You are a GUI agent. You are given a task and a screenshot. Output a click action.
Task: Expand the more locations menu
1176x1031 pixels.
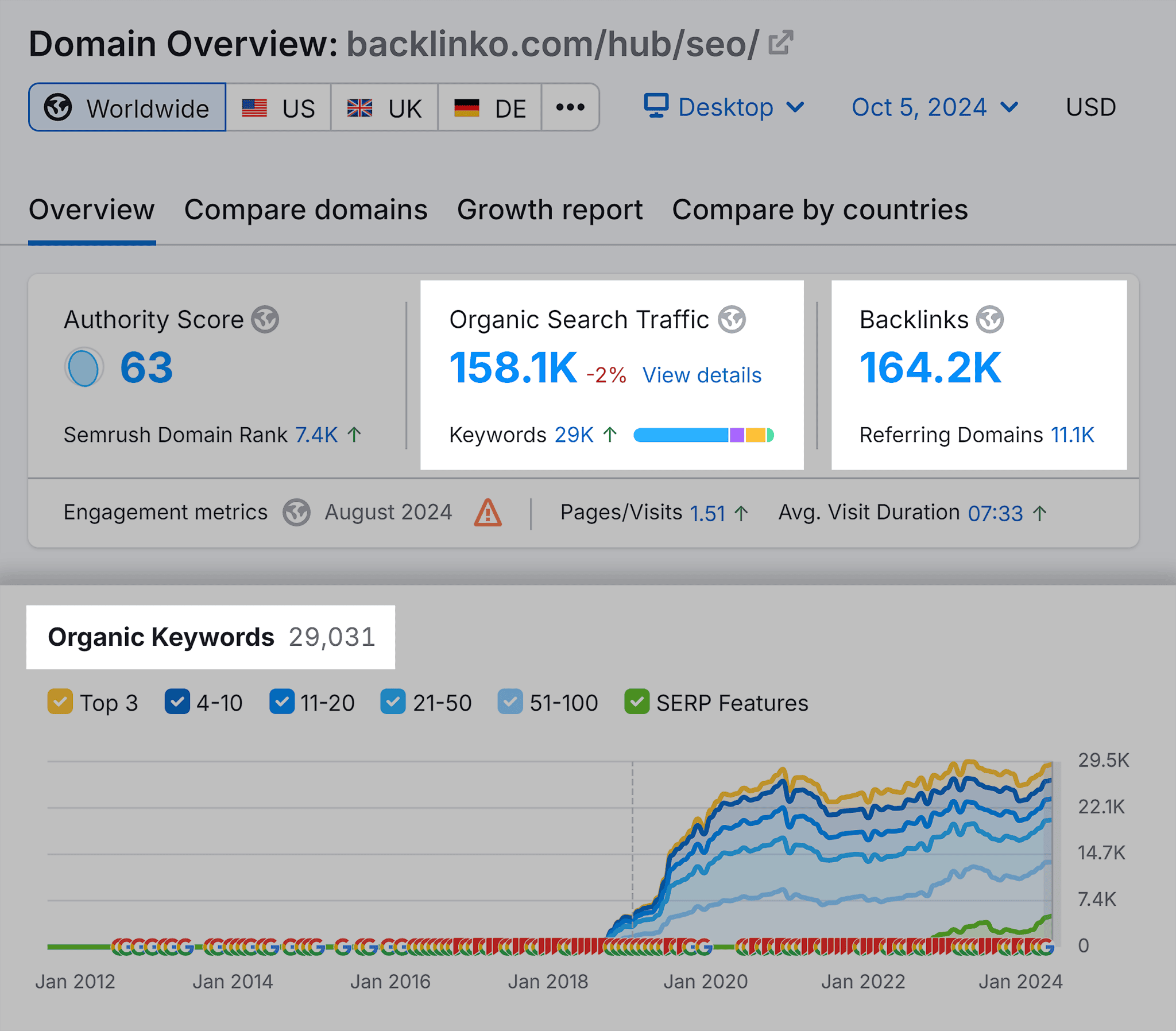[x=570, y=107]
